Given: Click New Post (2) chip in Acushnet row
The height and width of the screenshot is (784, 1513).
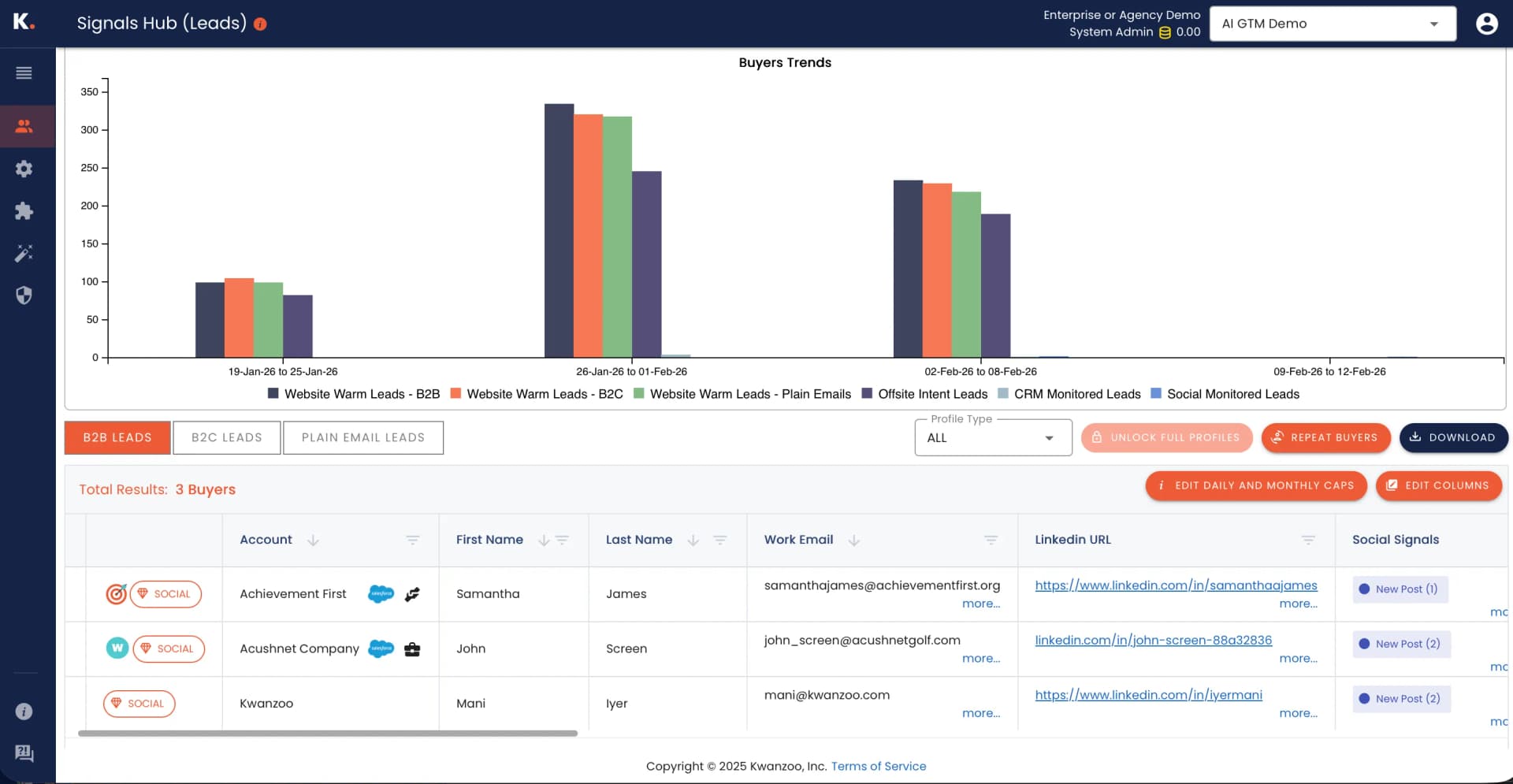Looking at the screenshot, I should click(1402, 645).
